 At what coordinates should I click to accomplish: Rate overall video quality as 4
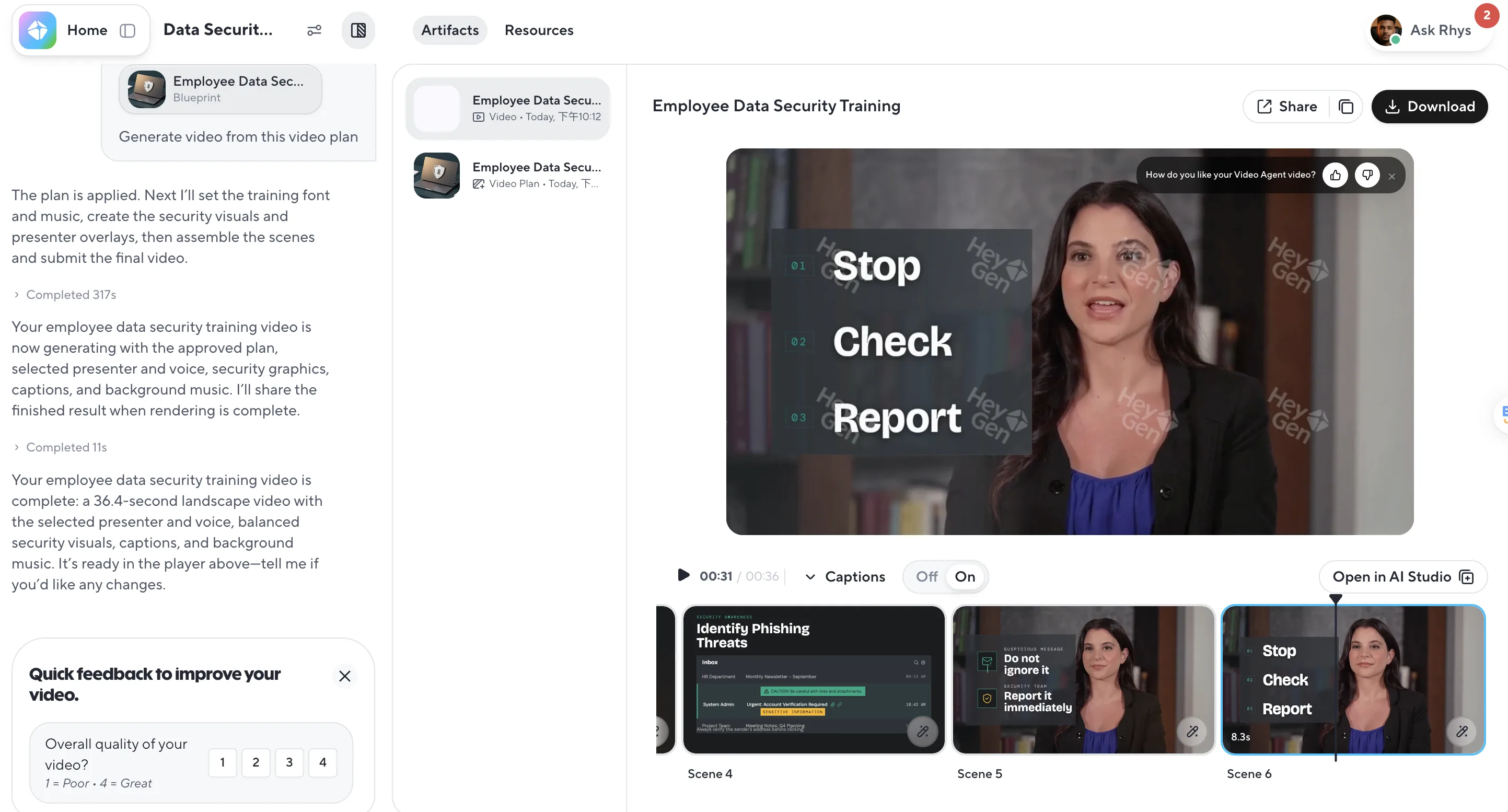[x=322, y=762]
